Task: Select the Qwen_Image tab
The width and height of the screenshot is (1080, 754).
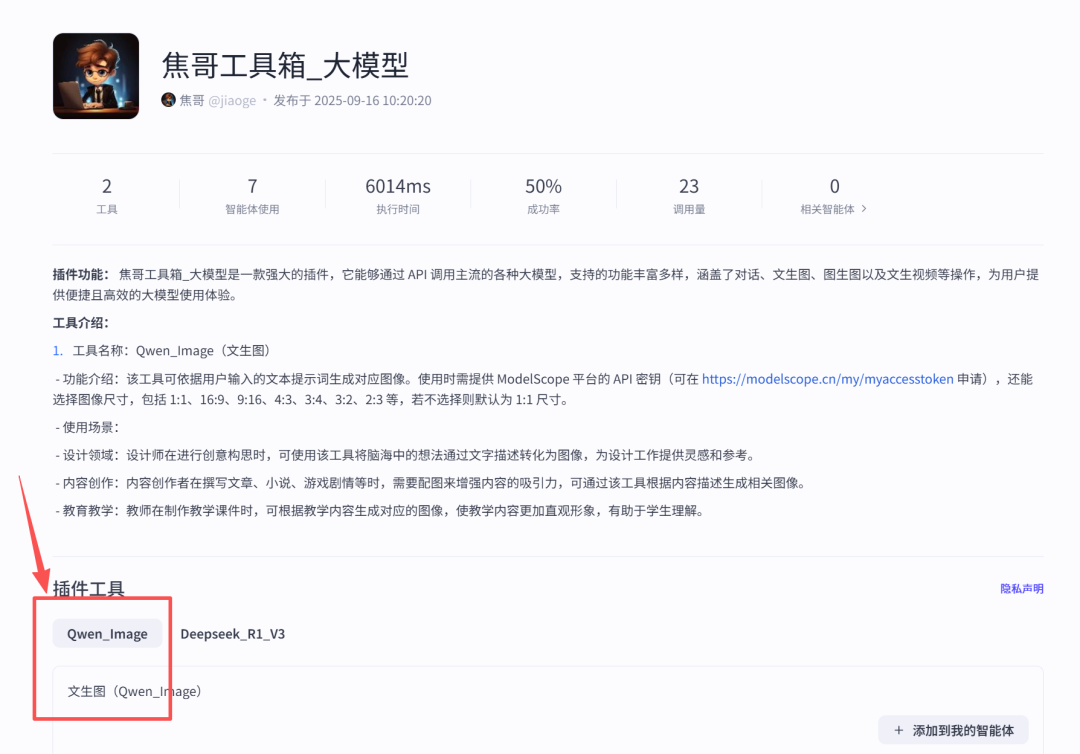Action: tap(106, 633)
